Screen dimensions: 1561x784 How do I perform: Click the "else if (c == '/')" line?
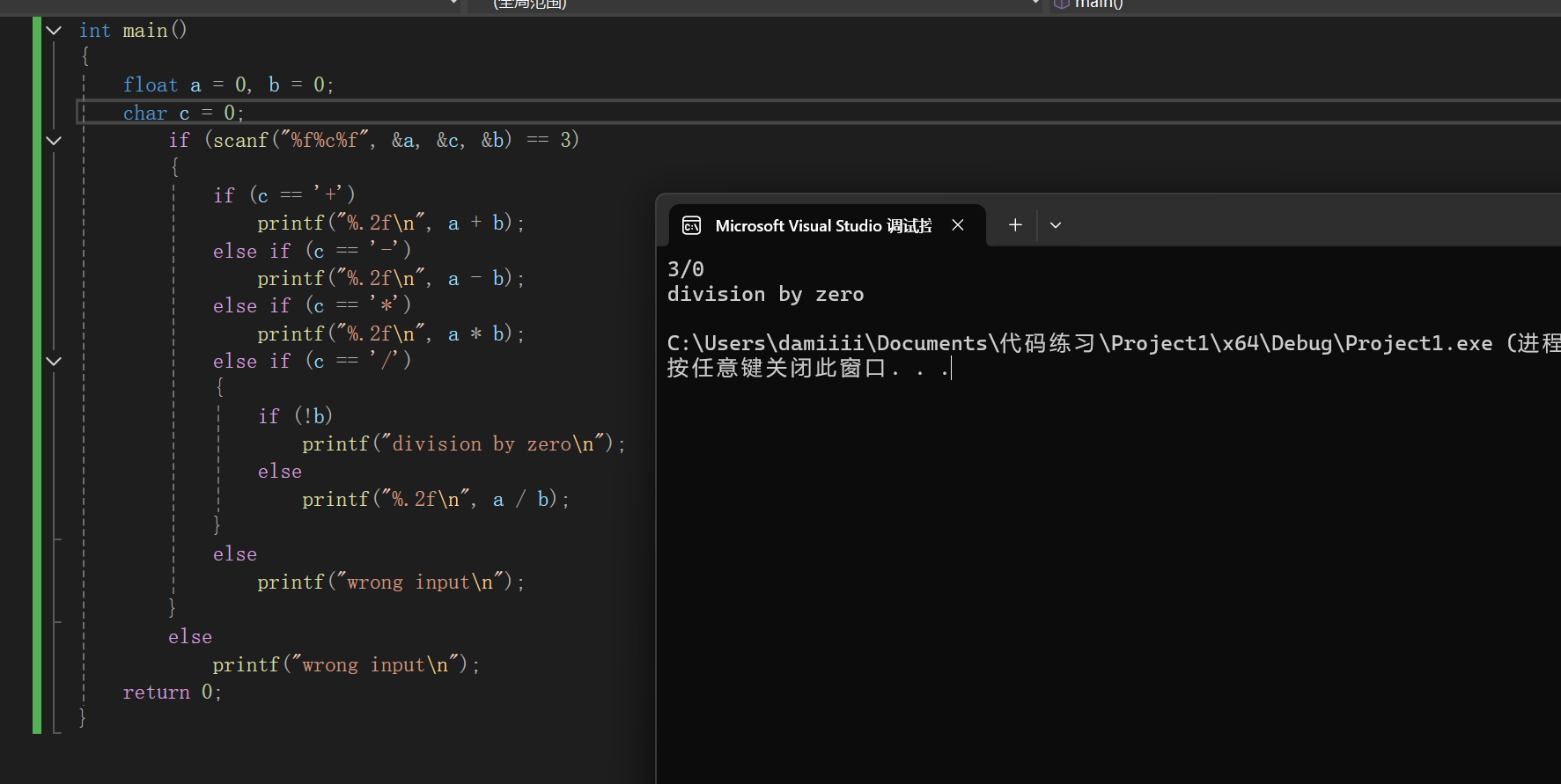(x=313, y=361)
